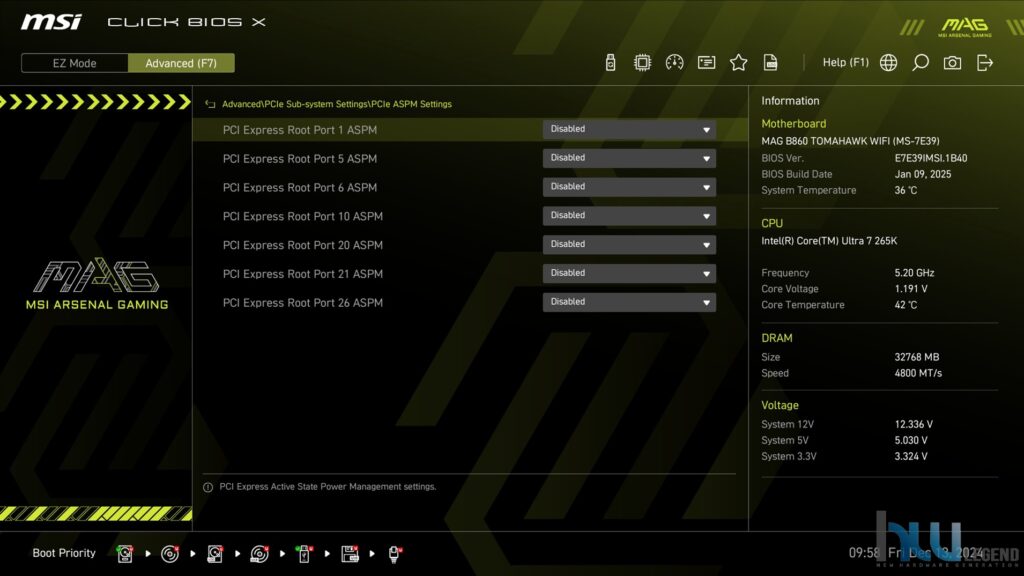Select the USB CD/DVD boot device icon
This screenshot has width=1024, height=576.
259,554
